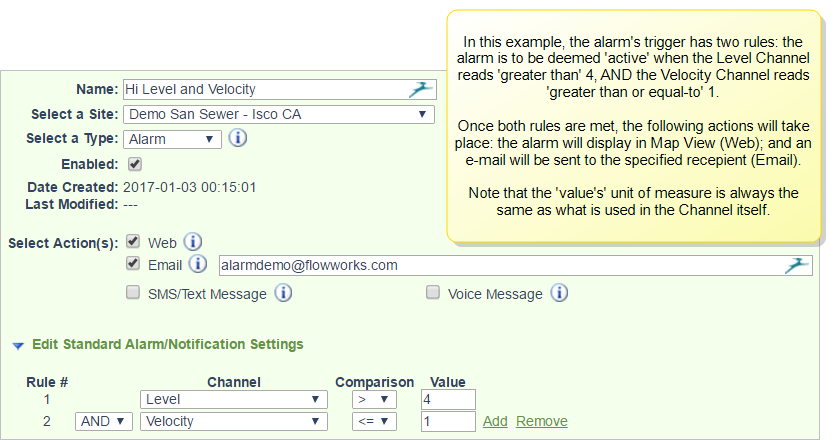Click the Last Modified label

click(72, 204)
